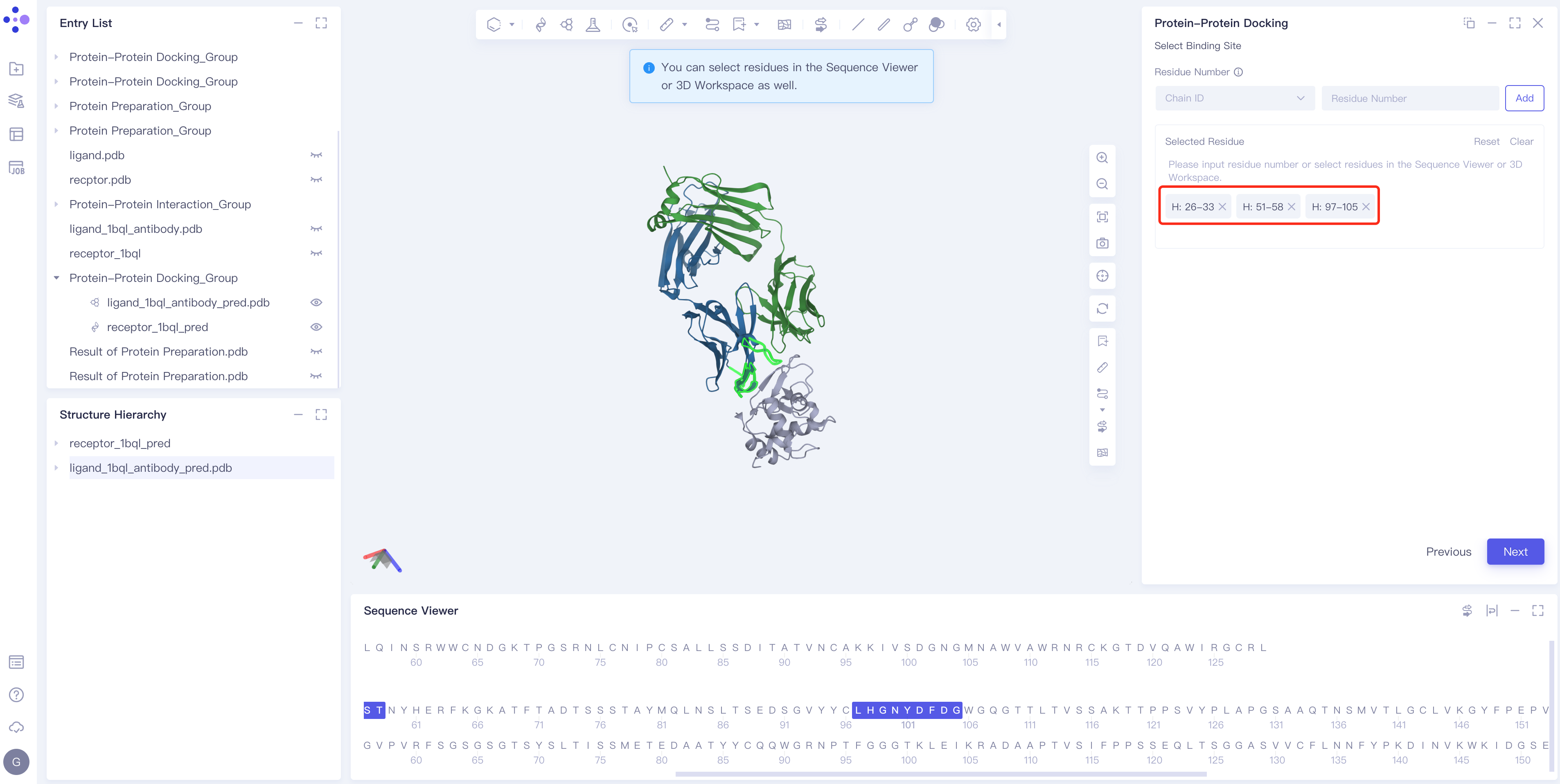Click the add-folder icon in left sidebar
The image size is (1560, 784).
16,68
